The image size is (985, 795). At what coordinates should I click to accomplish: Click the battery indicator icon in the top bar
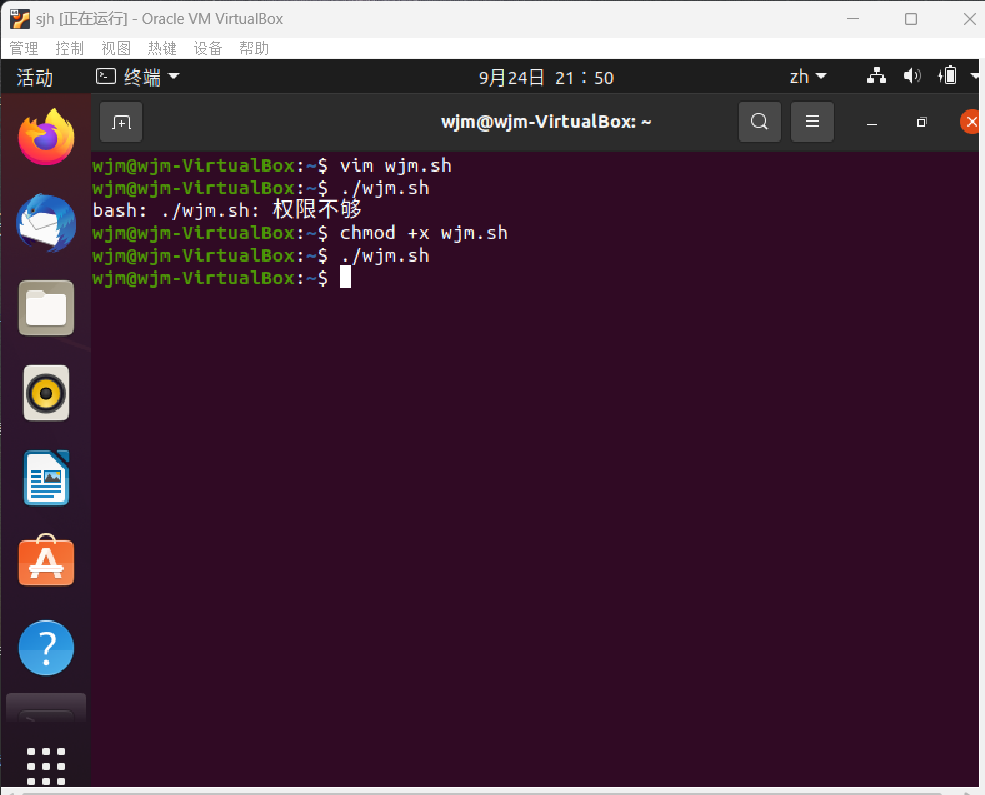tap(947, 76)
